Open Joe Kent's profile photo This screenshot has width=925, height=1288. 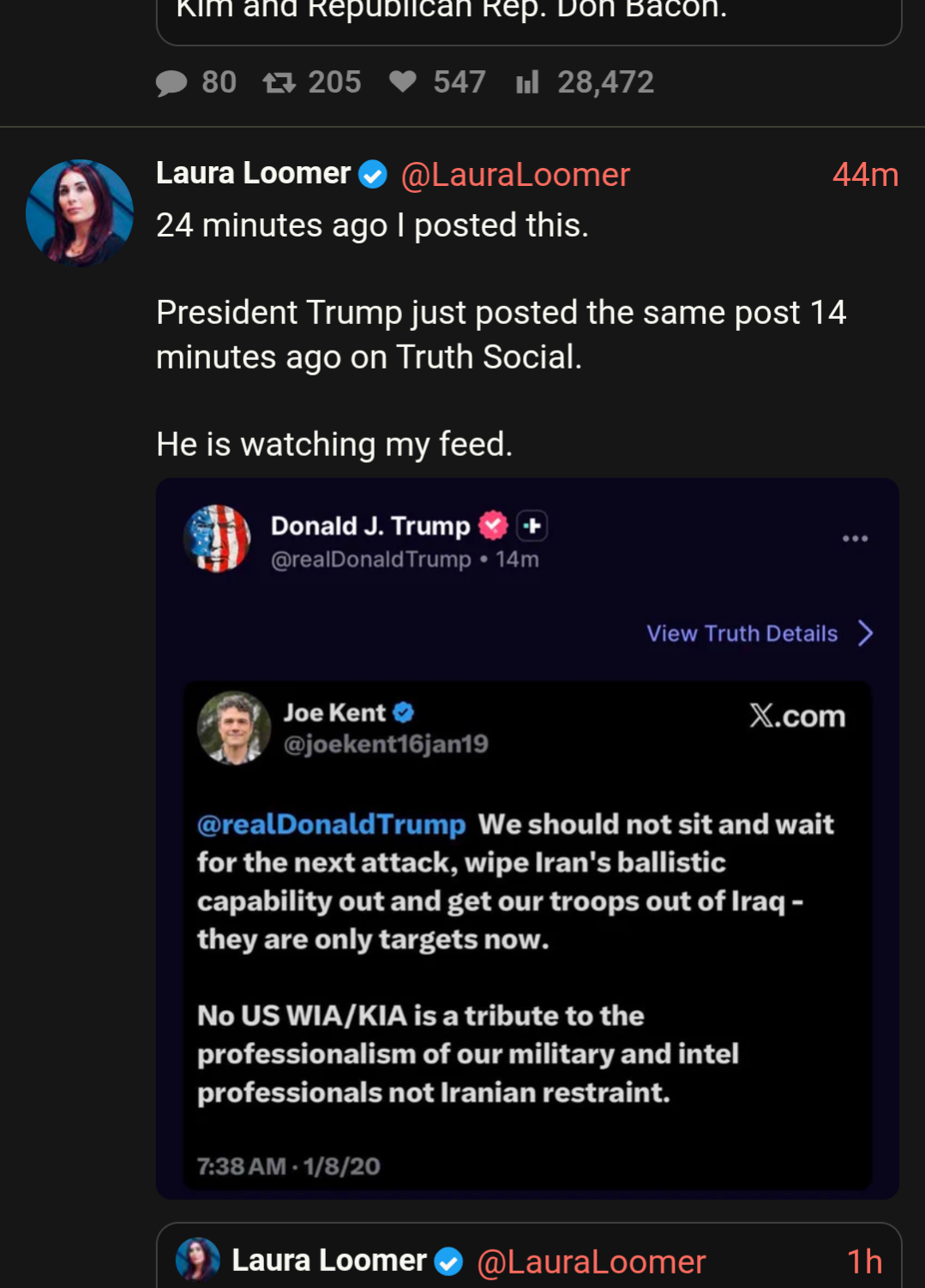[234, 728]
